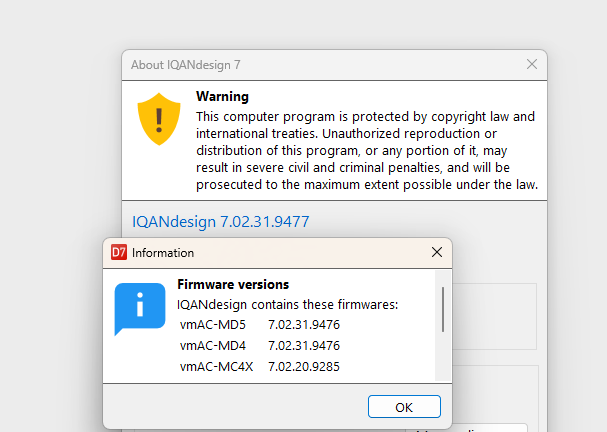Click the D7 application icon in Information title bar
The width and height of the screenshot is (607, 432).
119,252
